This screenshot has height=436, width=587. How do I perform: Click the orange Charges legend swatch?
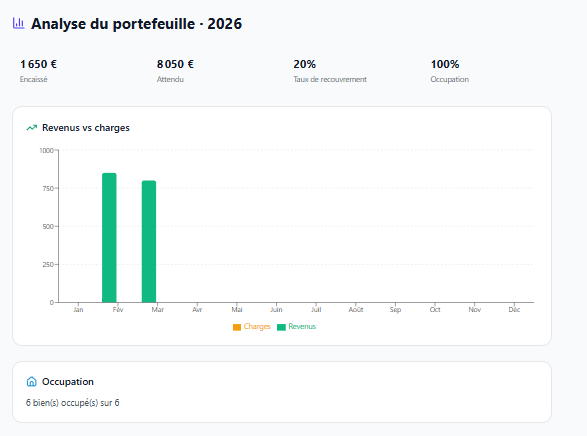pyautogui.click(x=237, y=327)
